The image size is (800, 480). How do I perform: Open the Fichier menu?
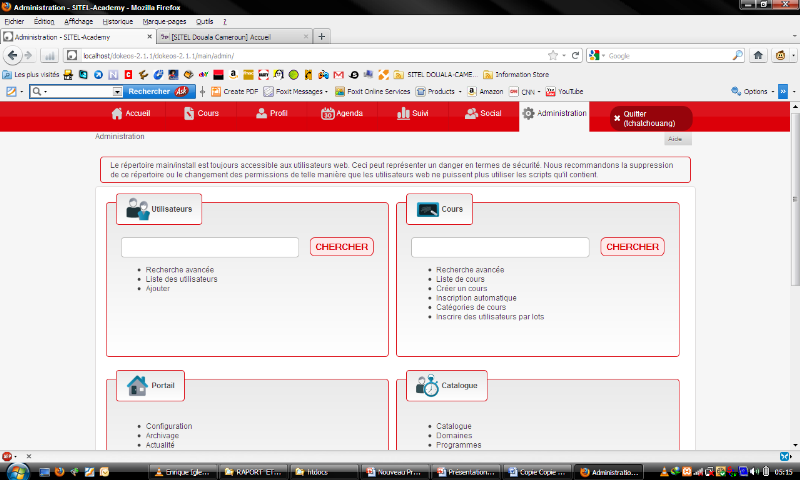pos(14,21)
